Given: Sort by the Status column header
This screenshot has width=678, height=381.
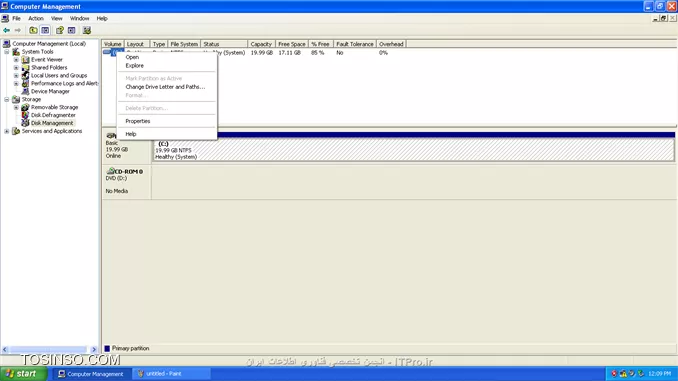Looking at the screenshot, I should [x=224, y=44].
